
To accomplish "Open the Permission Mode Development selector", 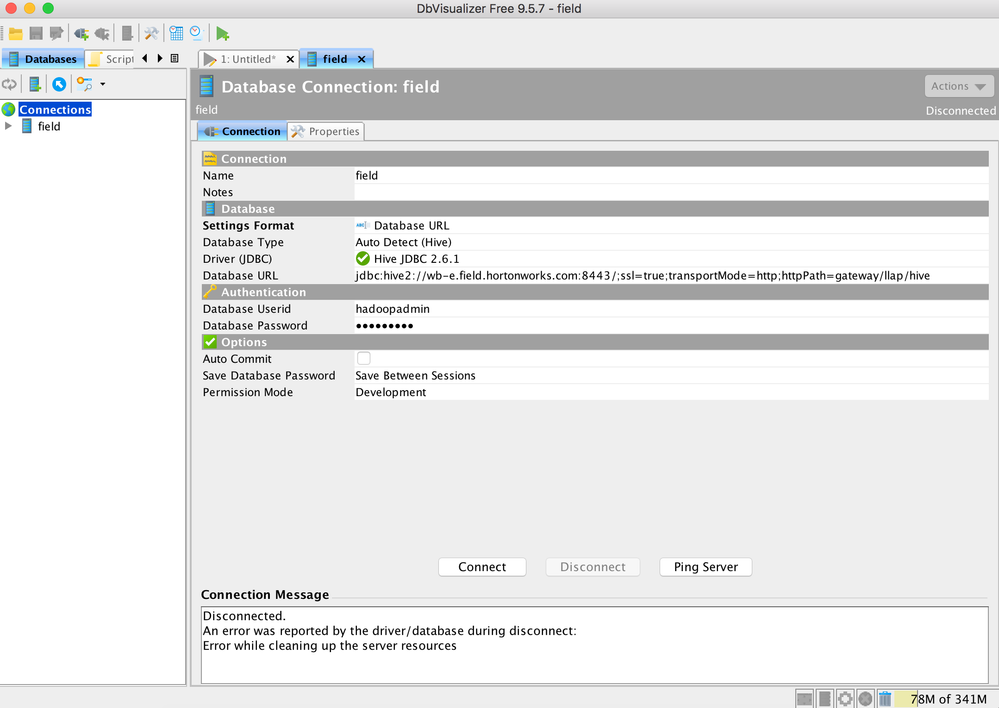I will [x=672, y=392].
